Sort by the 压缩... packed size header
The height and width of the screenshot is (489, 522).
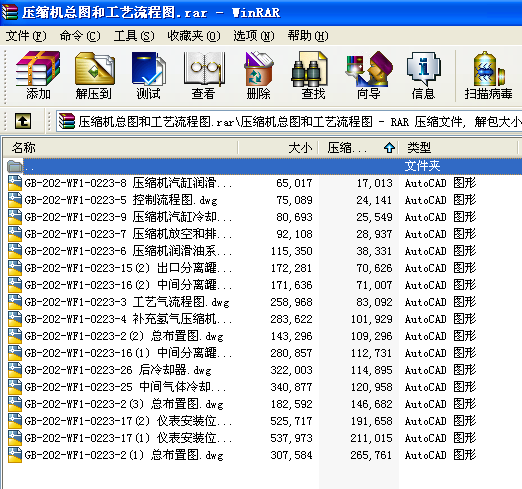click(x=358, y=147)
